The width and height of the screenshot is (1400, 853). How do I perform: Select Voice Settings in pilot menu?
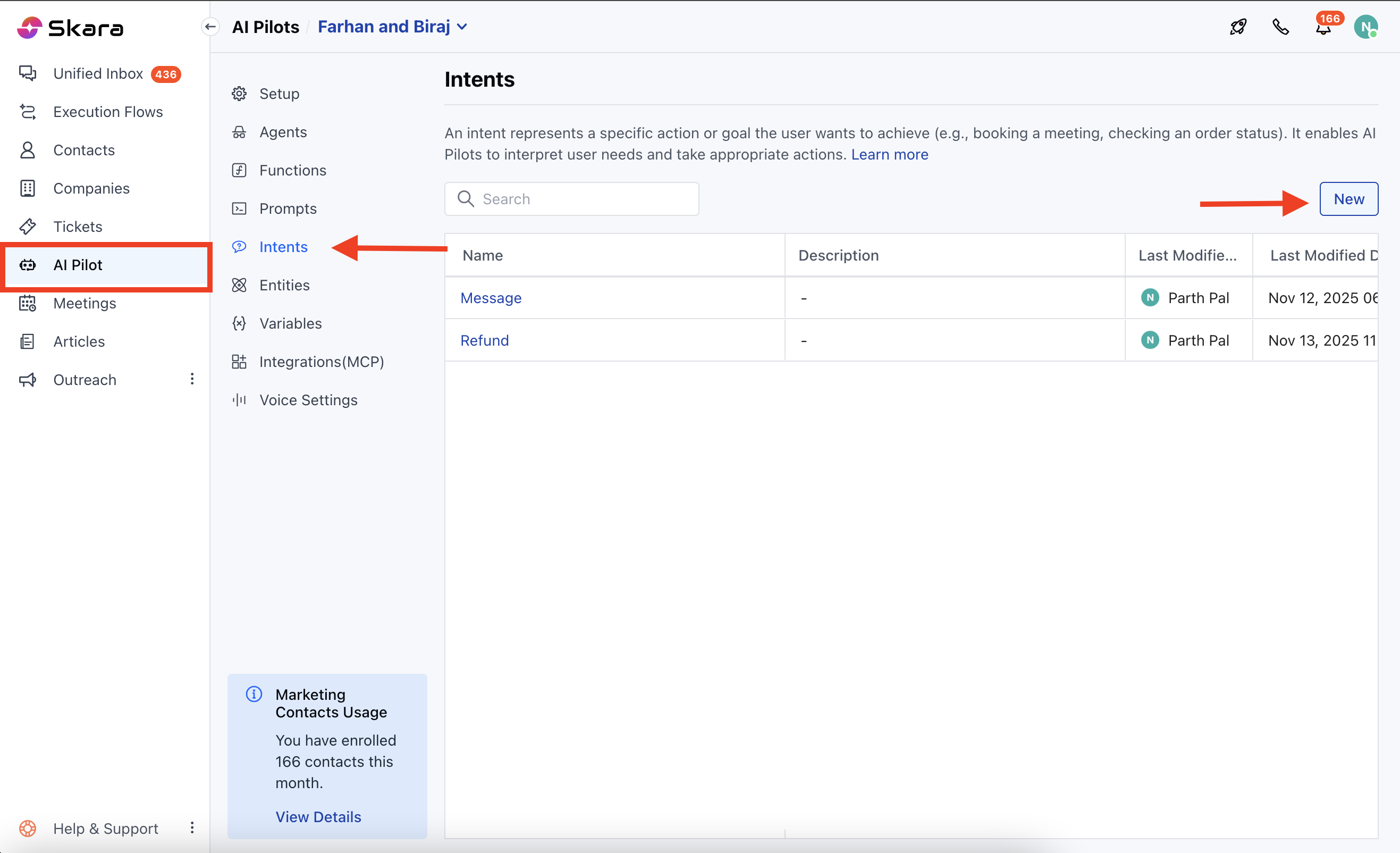click(x=308, y=400)
